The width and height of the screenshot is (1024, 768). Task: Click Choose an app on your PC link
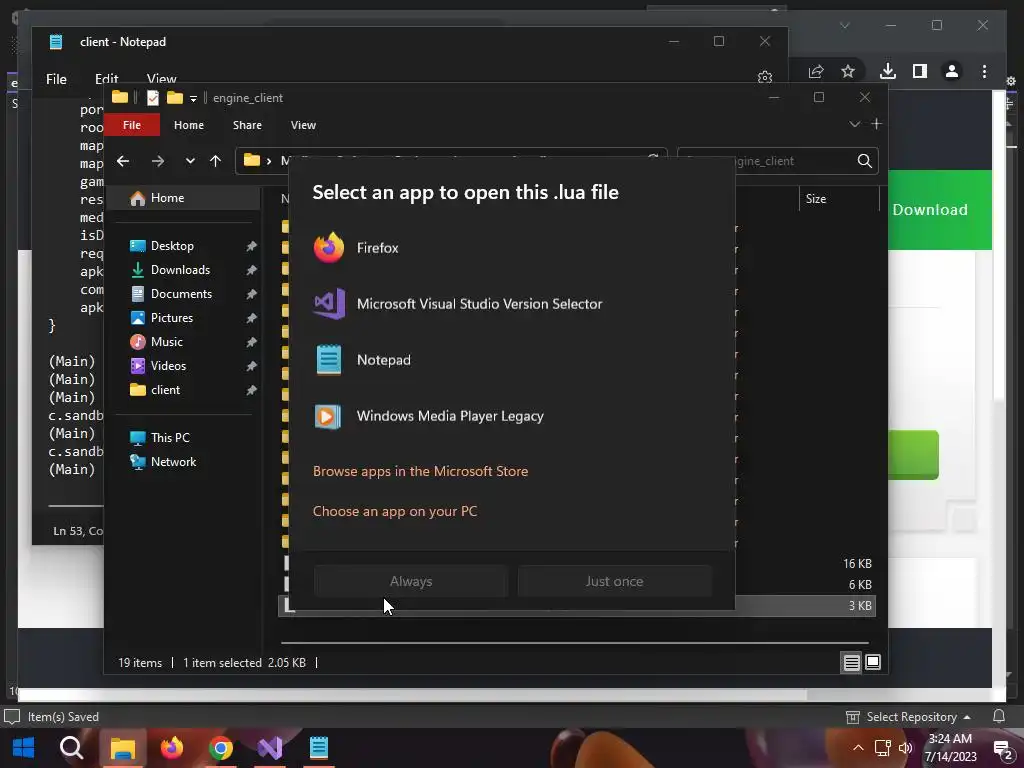pos(394,511)
